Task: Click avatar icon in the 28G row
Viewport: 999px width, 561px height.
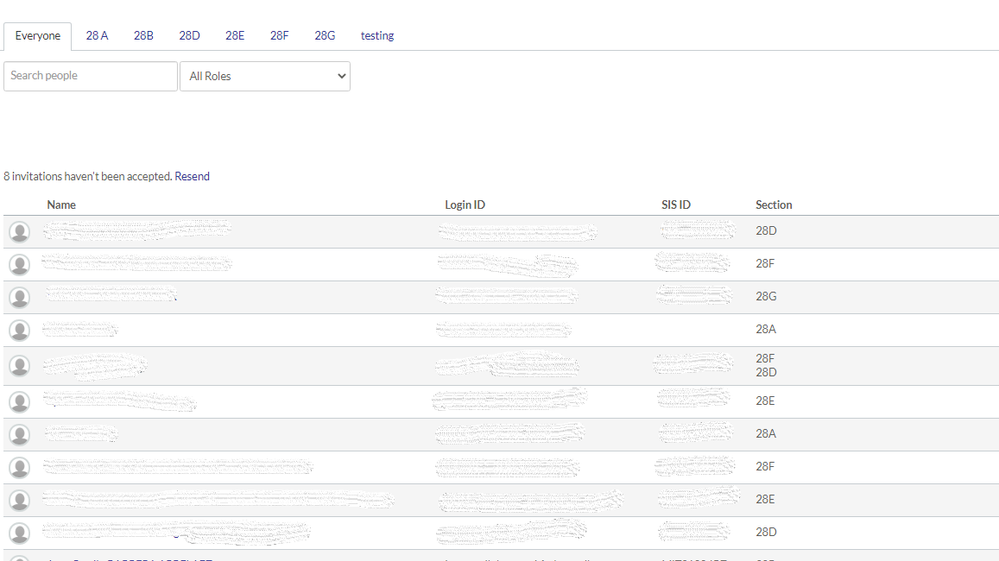Action: tap(19, 297)
